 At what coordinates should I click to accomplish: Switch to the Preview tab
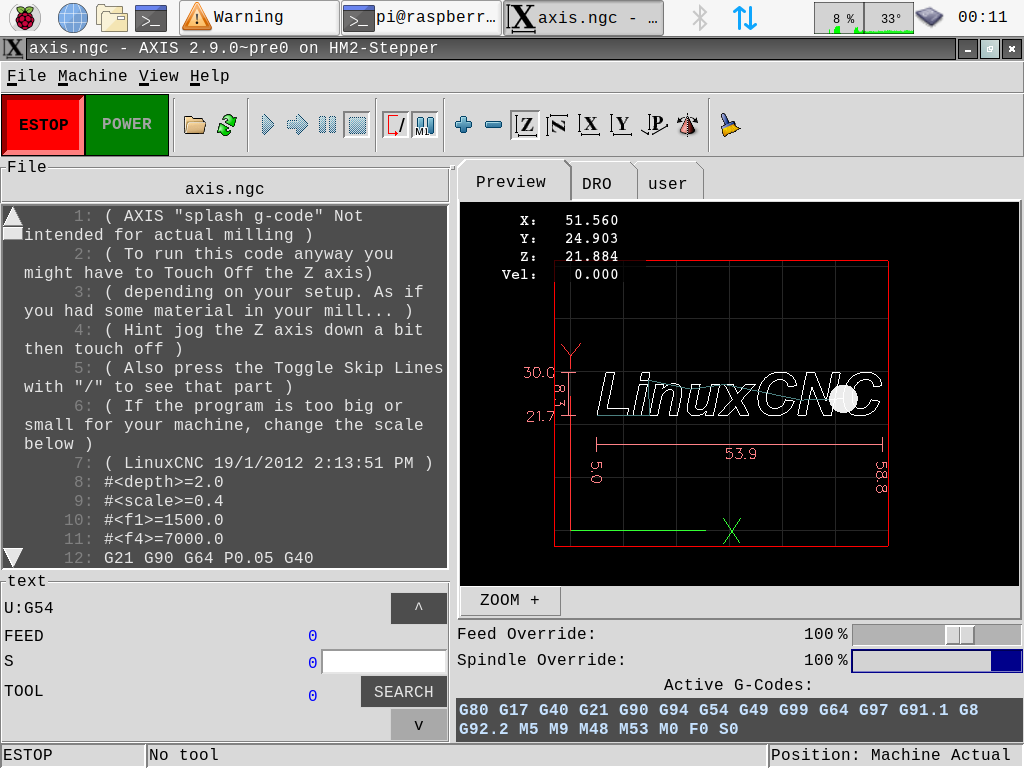(511, 182)
